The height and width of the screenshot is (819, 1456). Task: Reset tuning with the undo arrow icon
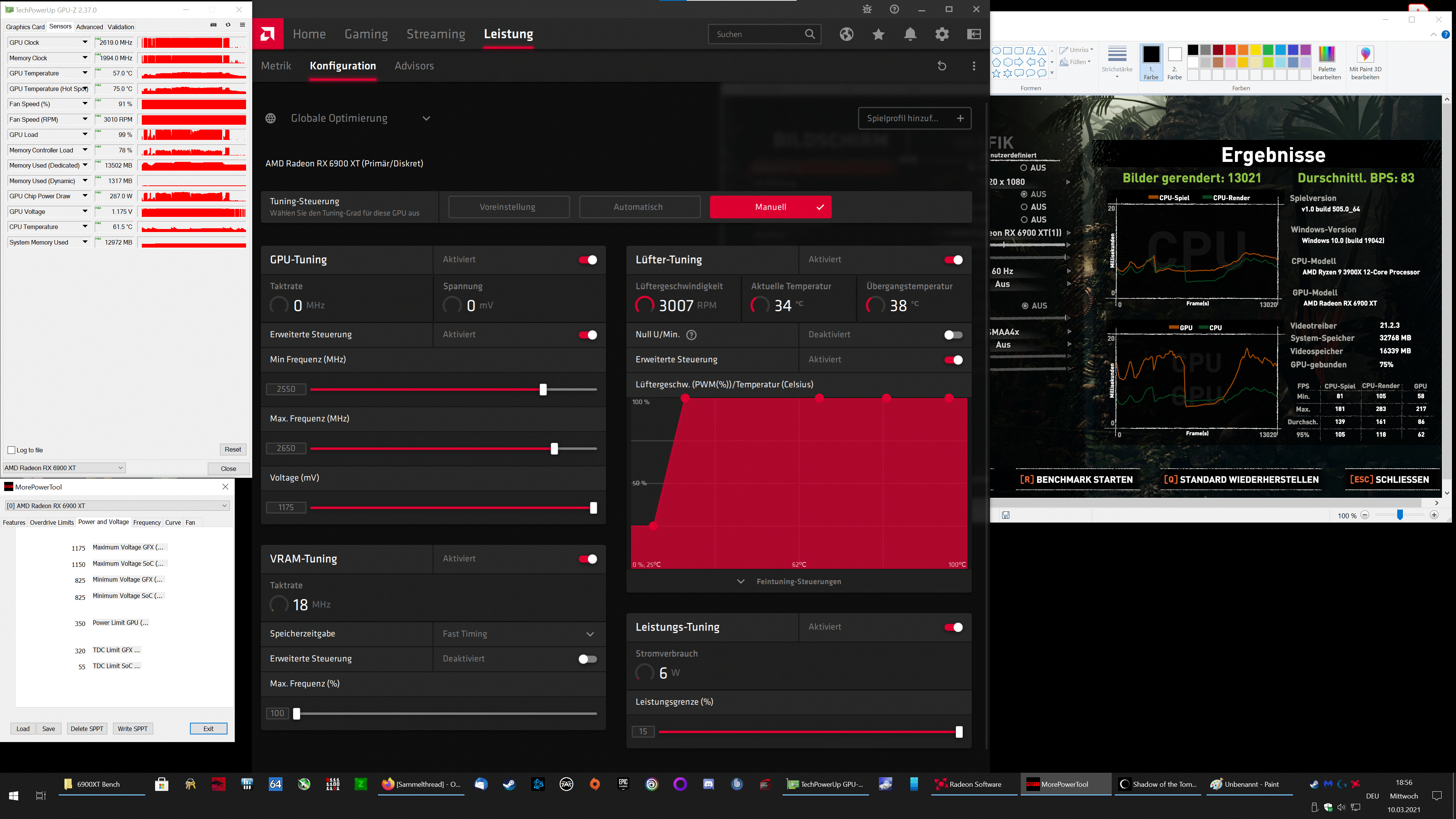[941, 66]
